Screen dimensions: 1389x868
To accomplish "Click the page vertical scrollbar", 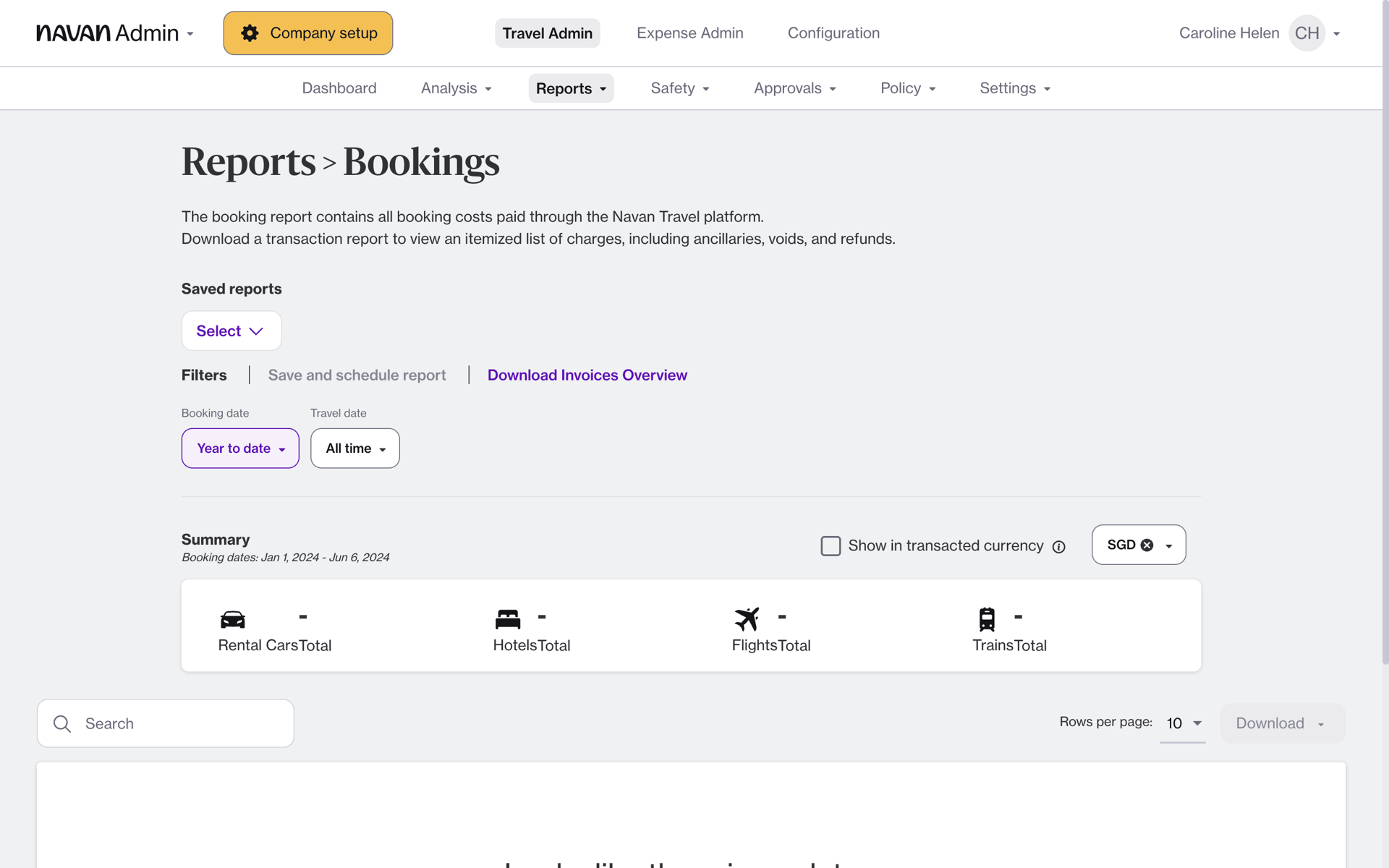I will tap(1385, 333).
